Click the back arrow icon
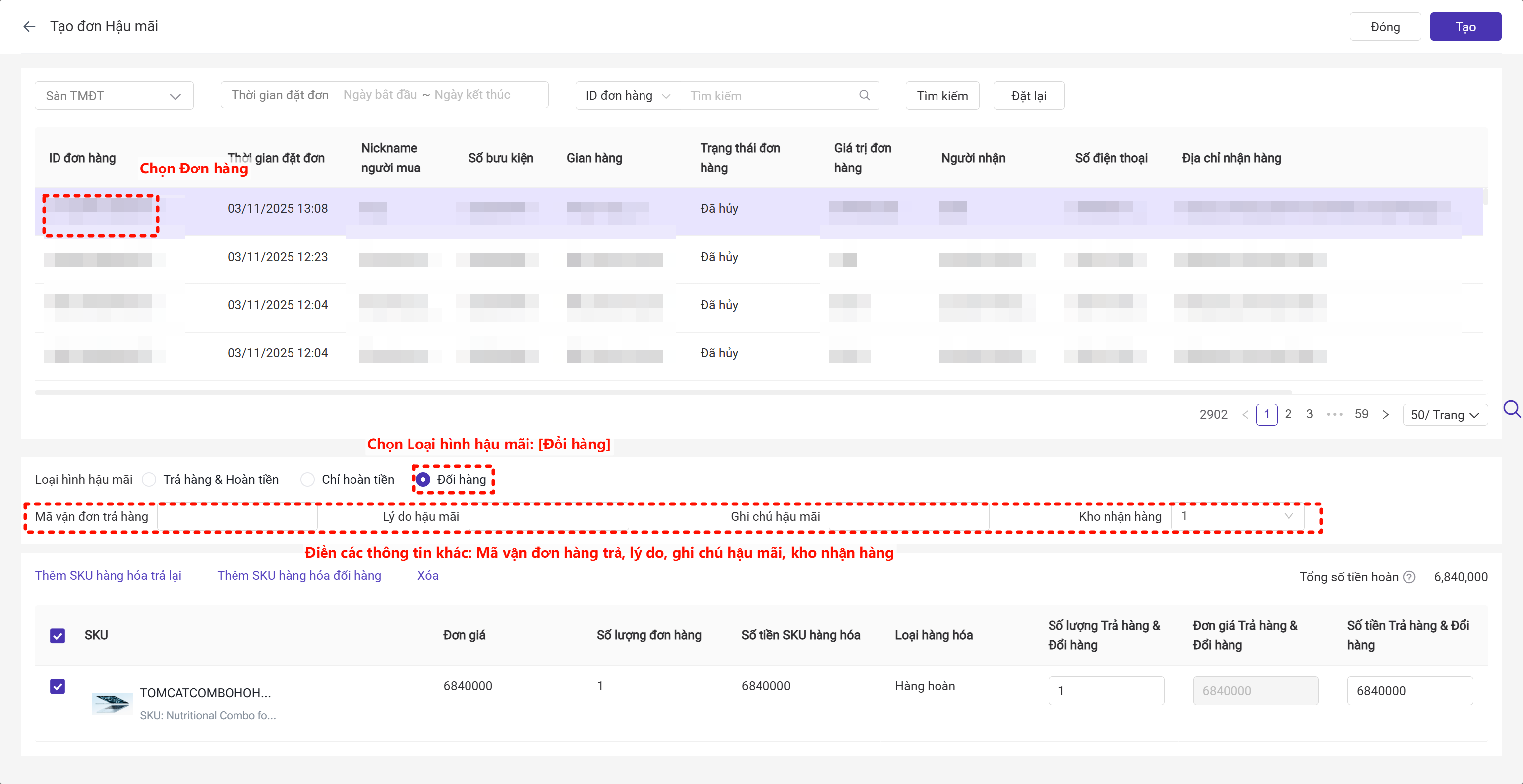The height and width of the screenshot is (784, 1523). [x=29, y=27]
